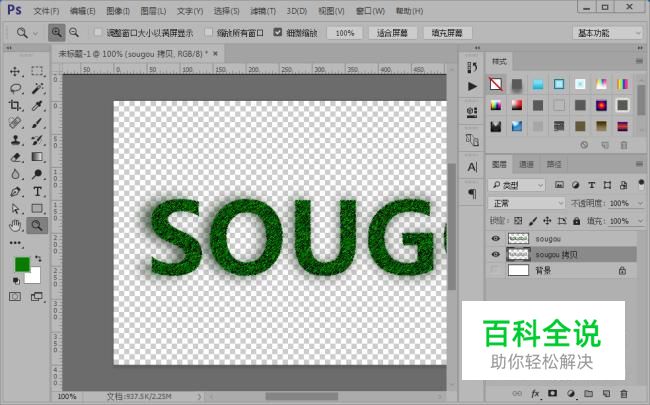Hide the sougou 拷贝 layer
Screen dimensions: 650x405
pyautogui.click(x=495, y=255)
